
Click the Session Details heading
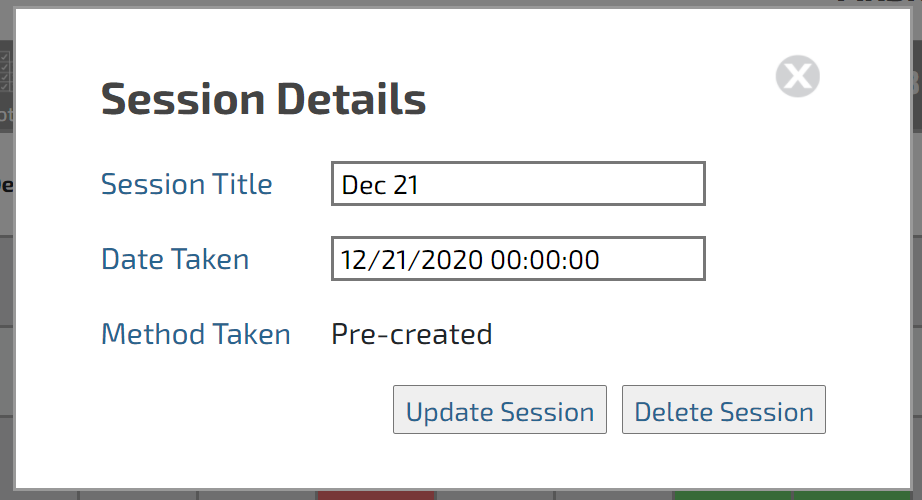263,99
